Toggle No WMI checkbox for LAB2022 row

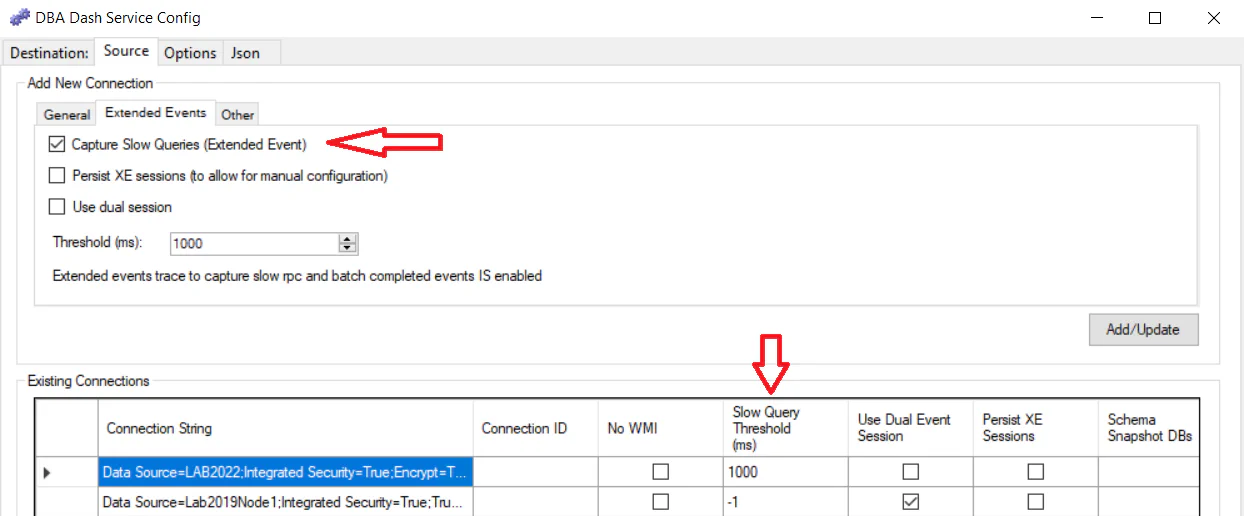[x=660, y=472]
